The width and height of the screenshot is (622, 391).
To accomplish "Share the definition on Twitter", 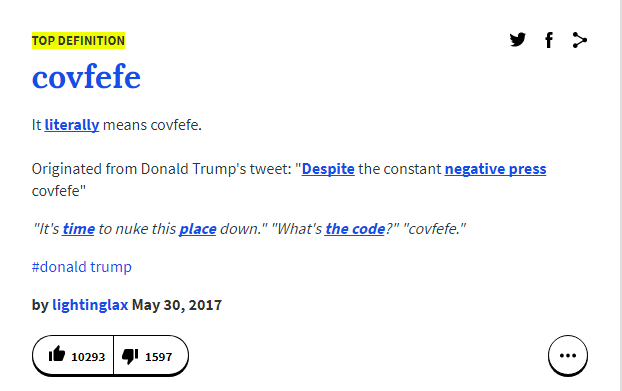I will pyautogui.click(x=518, y=40).
